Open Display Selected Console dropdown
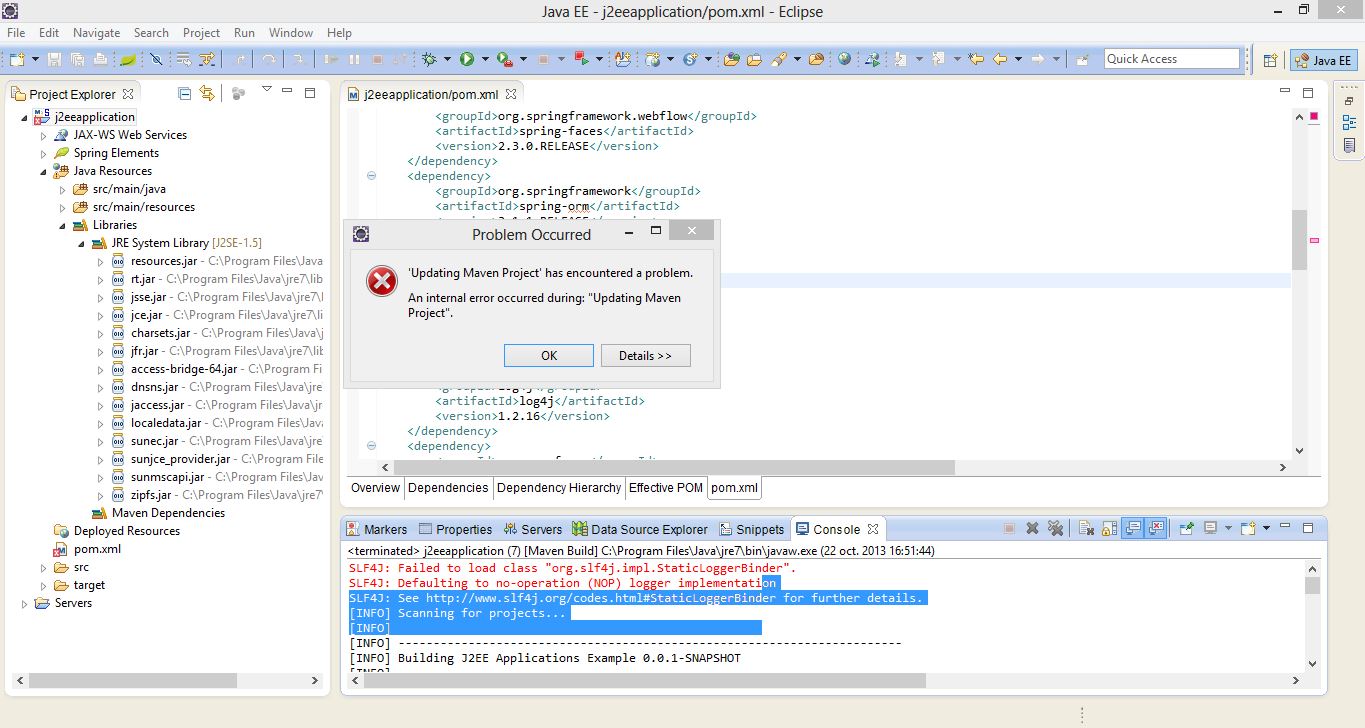Screen dimensions: 1365x728 point(1228,528)
